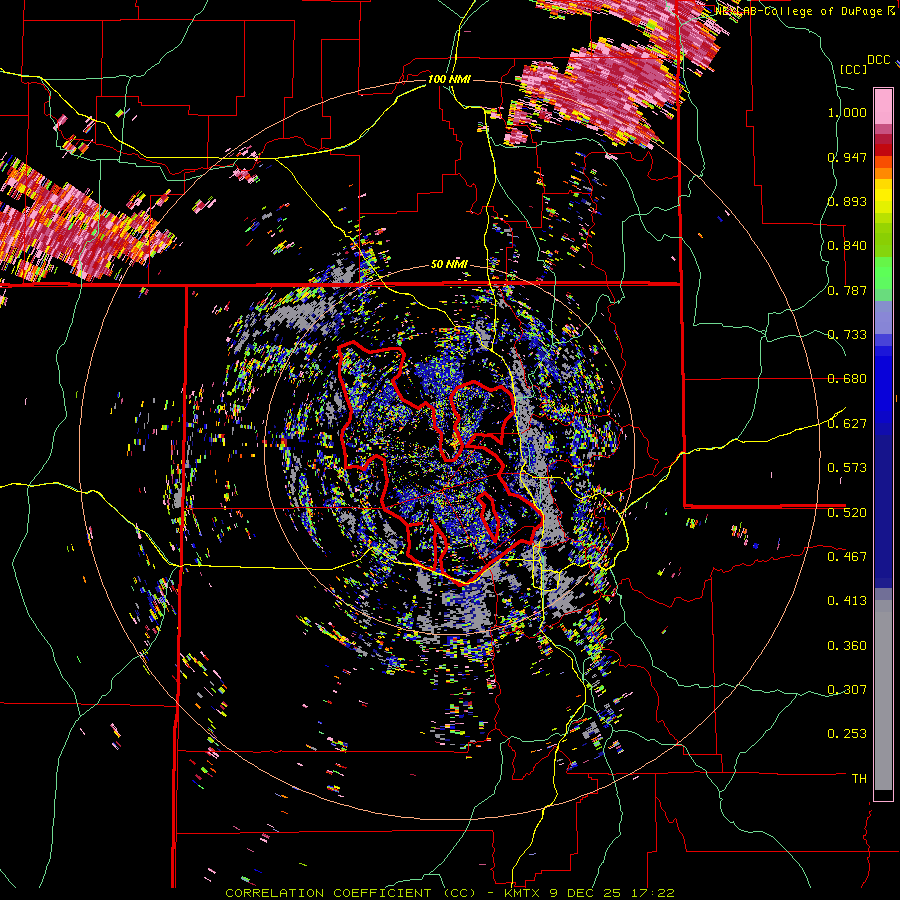Screen dimensions: 900x900
Task: Click the 0.627 scale value
Action: tap(847, 424)
